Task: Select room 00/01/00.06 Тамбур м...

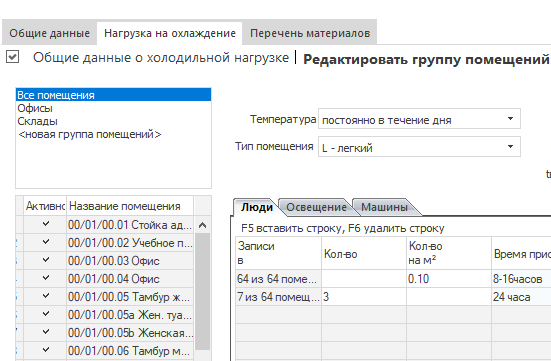Action: [130, 350]
